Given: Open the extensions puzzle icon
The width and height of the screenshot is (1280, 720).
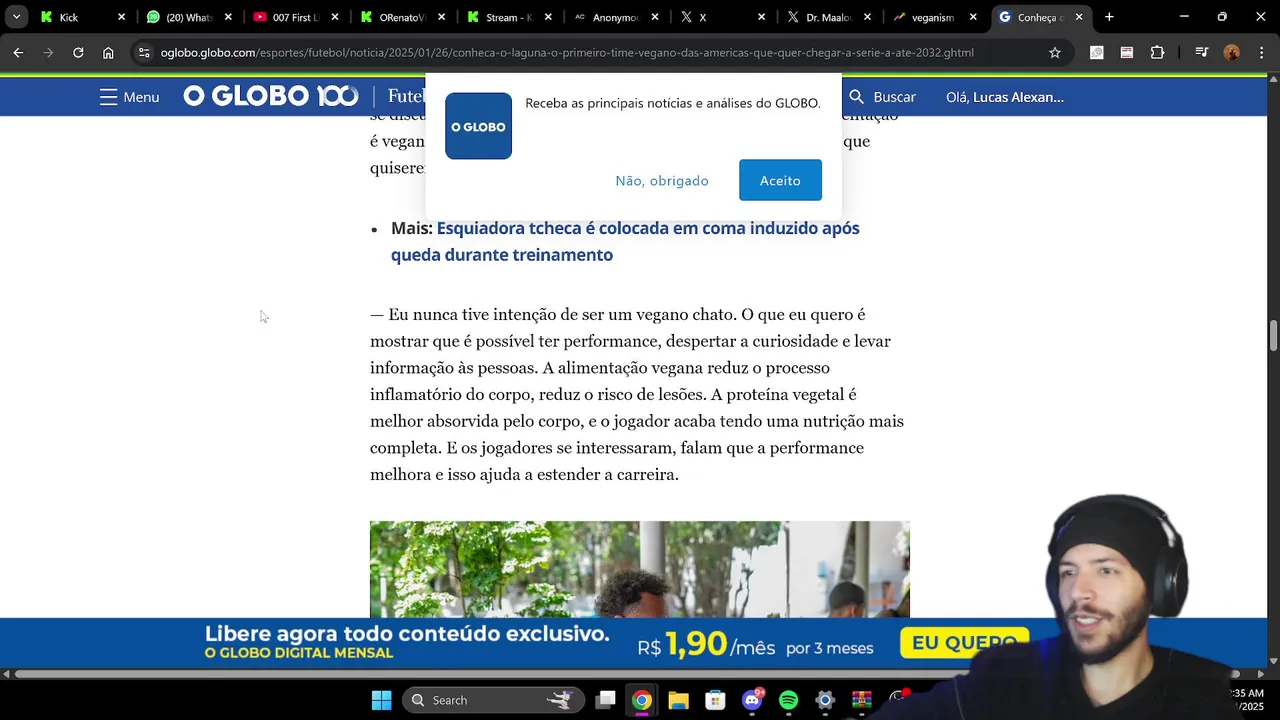Looking at the screenshot, I should [1158, 52].
